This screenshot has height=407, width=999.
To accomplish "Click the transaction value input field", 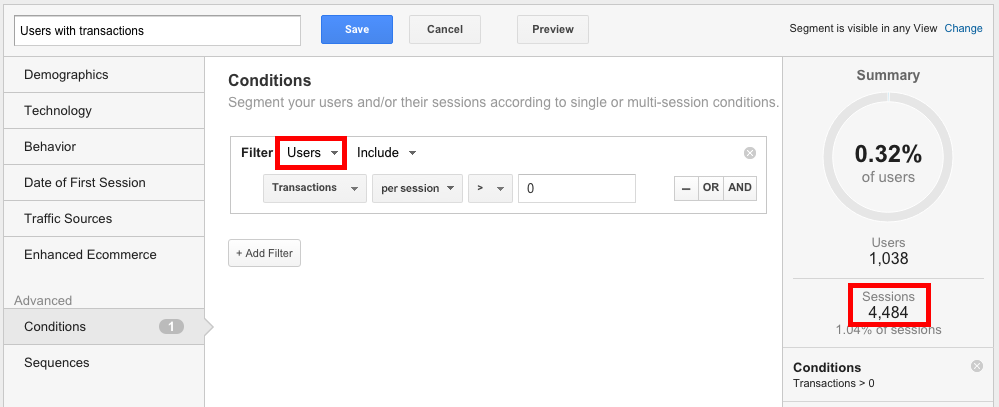I will click(x=577, y=188).
